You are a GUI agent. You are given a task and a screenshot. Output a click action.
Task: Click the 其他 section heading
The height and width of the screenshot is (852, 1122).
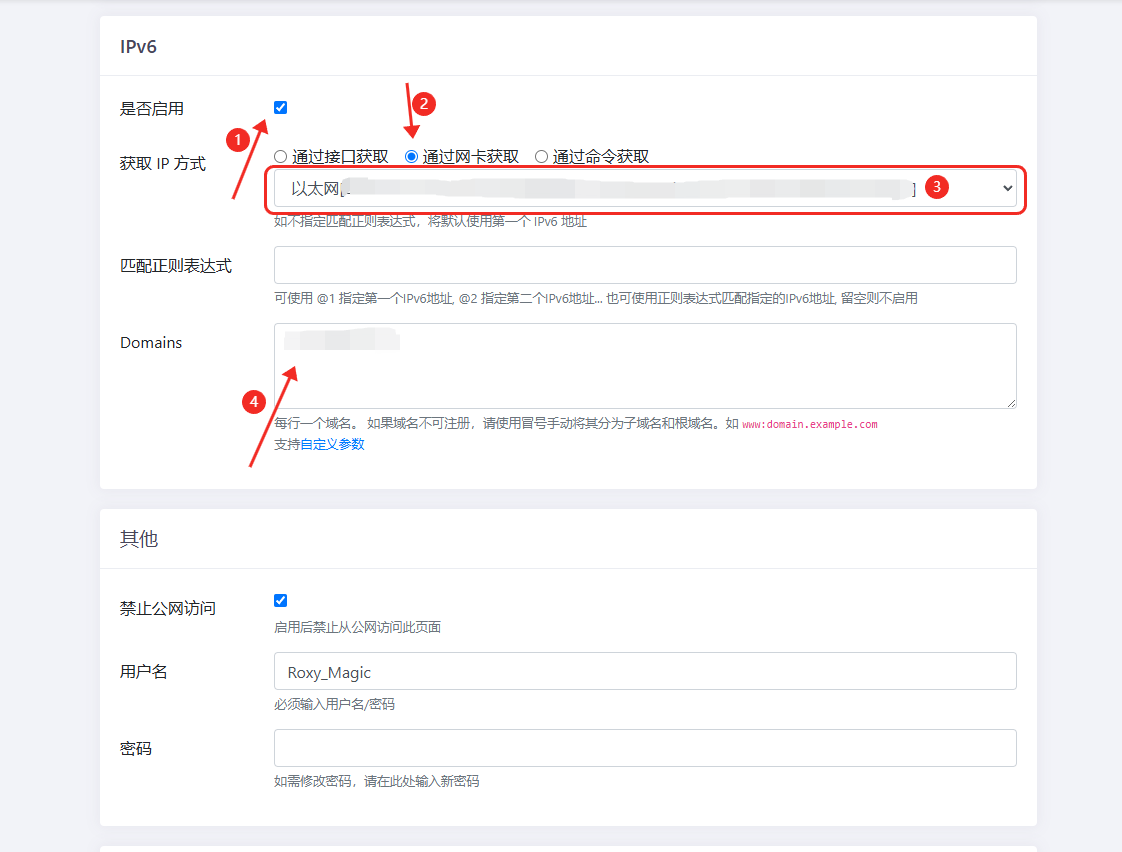[138, 539]
